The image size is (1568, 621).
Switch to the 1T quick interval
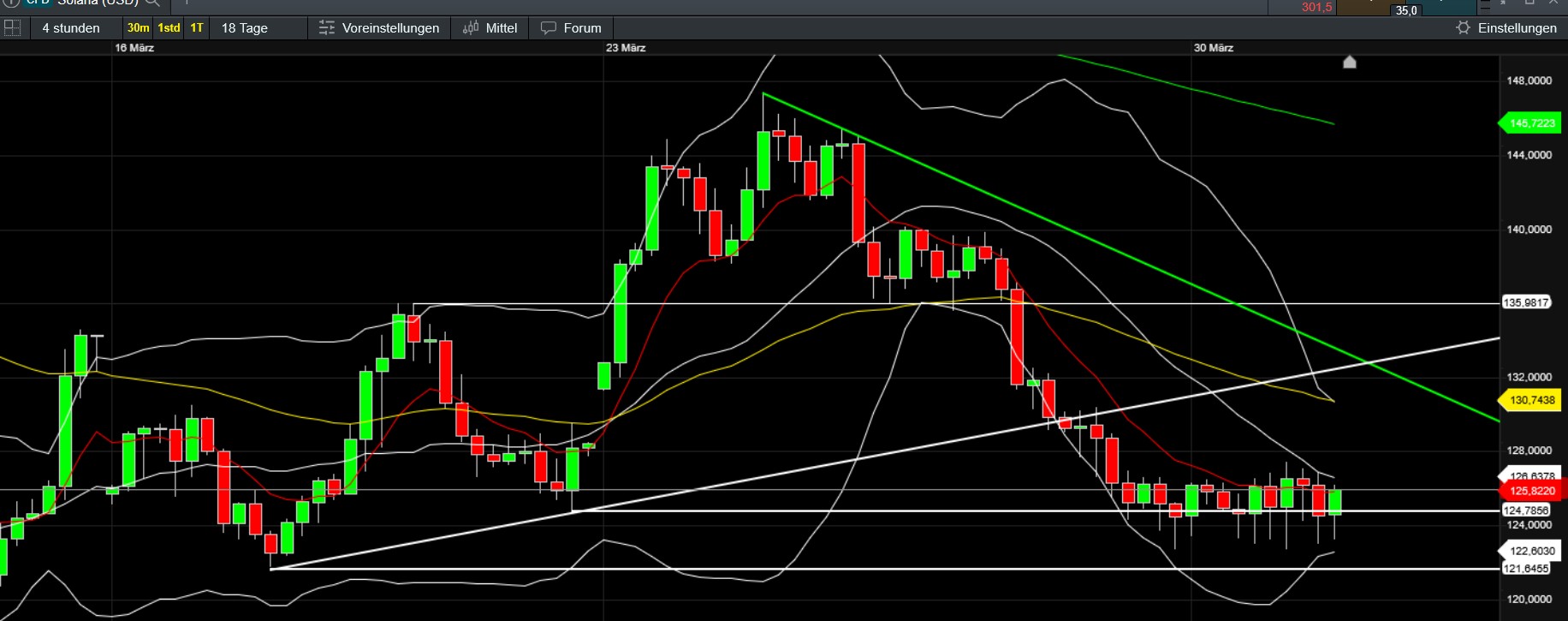[x=197, y=28]
